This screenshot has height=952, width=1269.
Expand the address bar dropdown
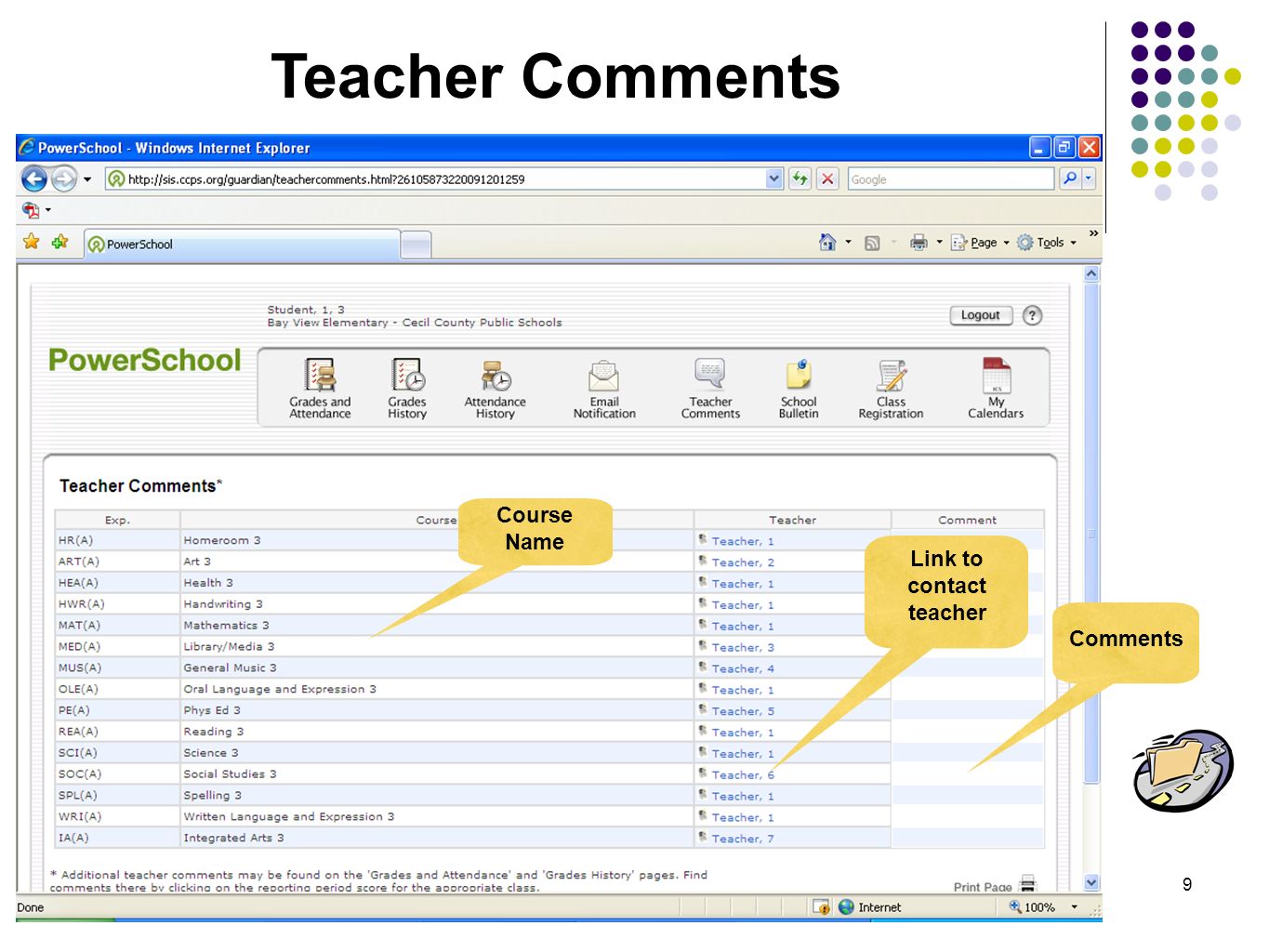774,178
